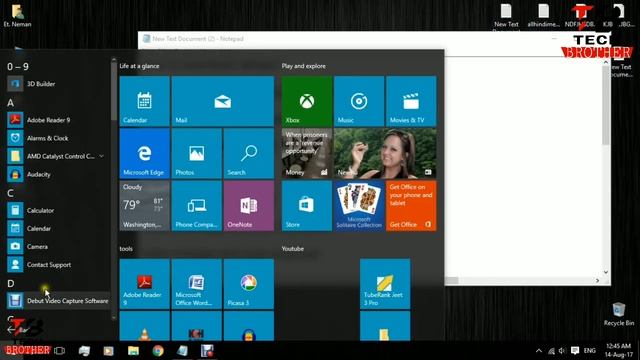Click Play and explore group title
Screen dimensions: 640x360
(x=304, y=66)
